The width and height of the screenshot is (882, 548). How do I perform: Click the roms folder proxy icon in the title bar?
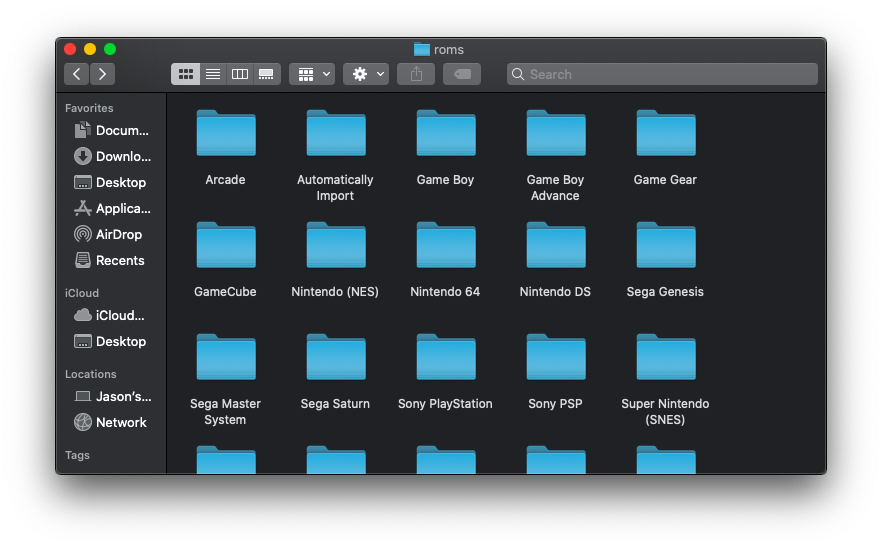point(422,50)
